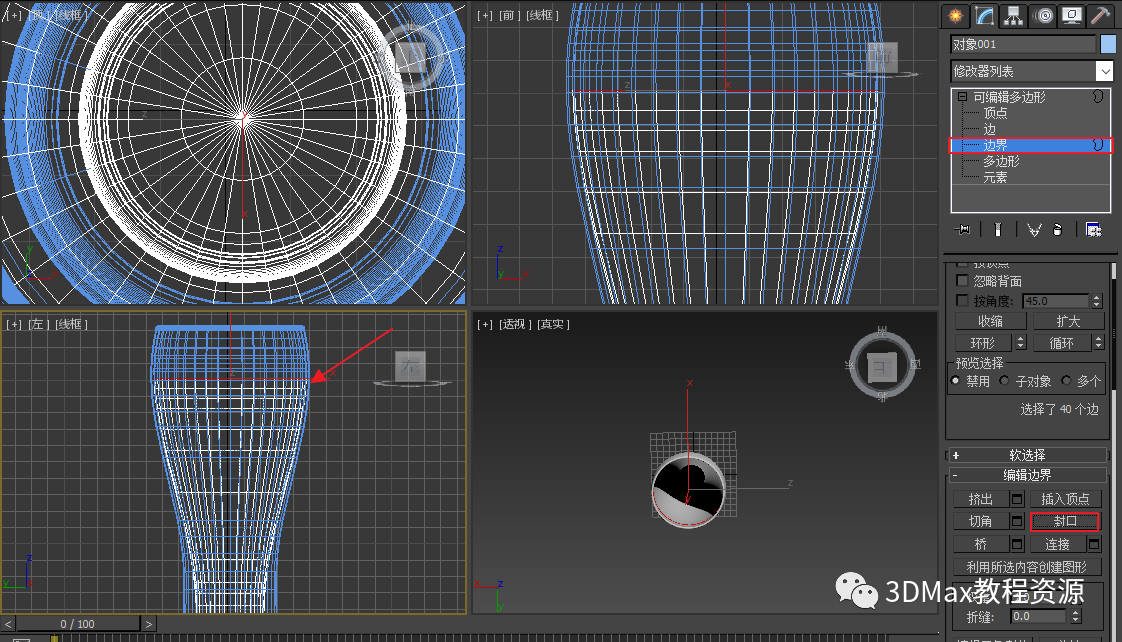This screenshot has width=1122, height=642.
Task: Click the 连接 button
Action: coord(1058,545)
